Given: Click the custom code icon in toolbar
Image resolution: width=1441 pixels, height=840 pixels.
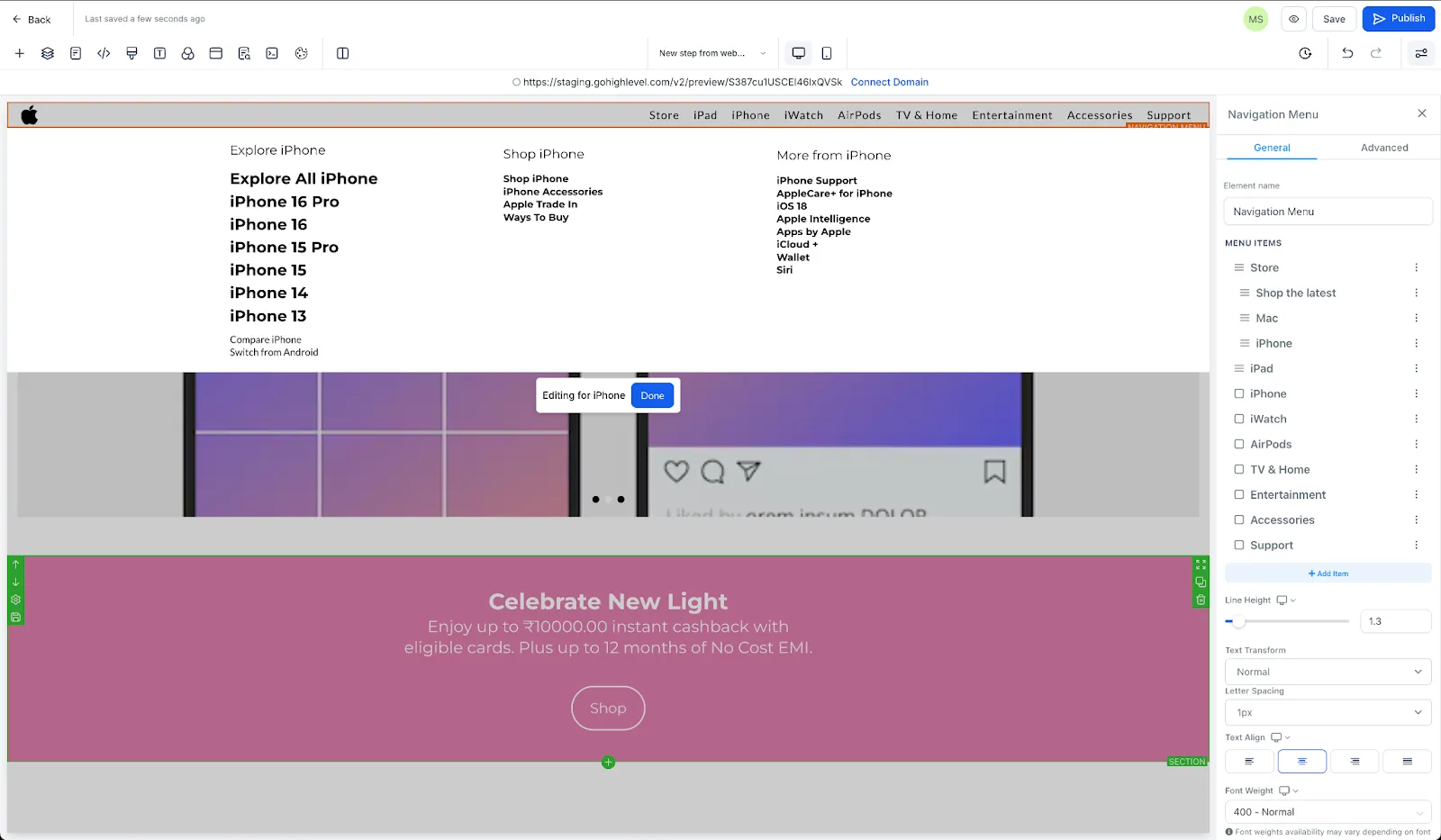Looking at the screenshot, I should pos(104,53).
